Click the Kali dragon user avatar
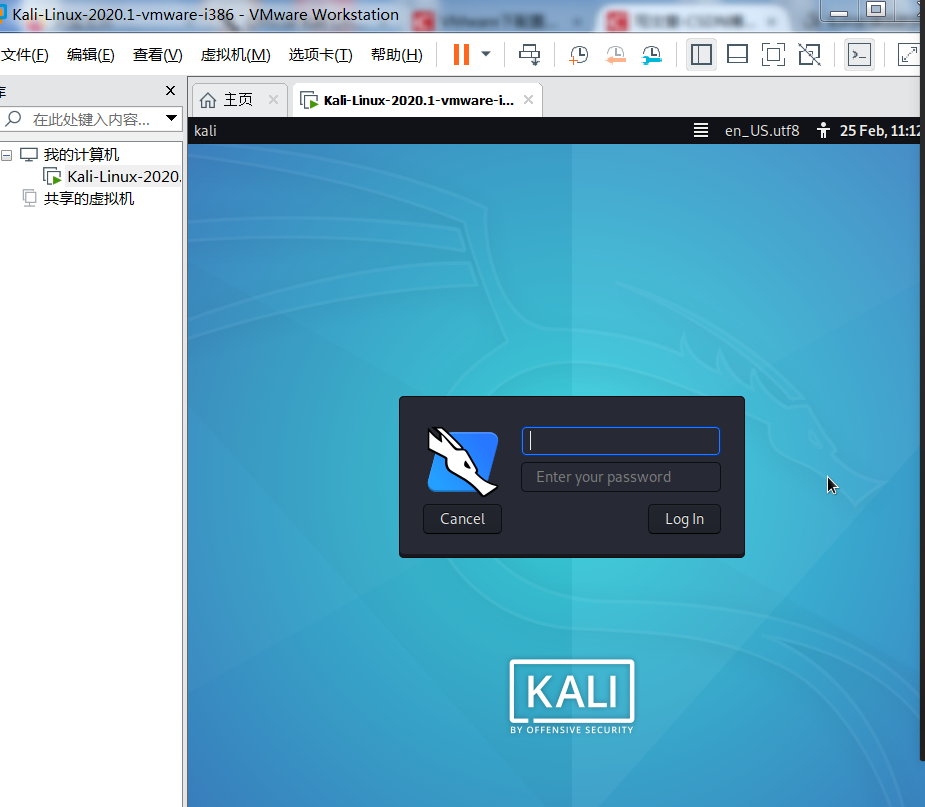 [x=462, y=461]
